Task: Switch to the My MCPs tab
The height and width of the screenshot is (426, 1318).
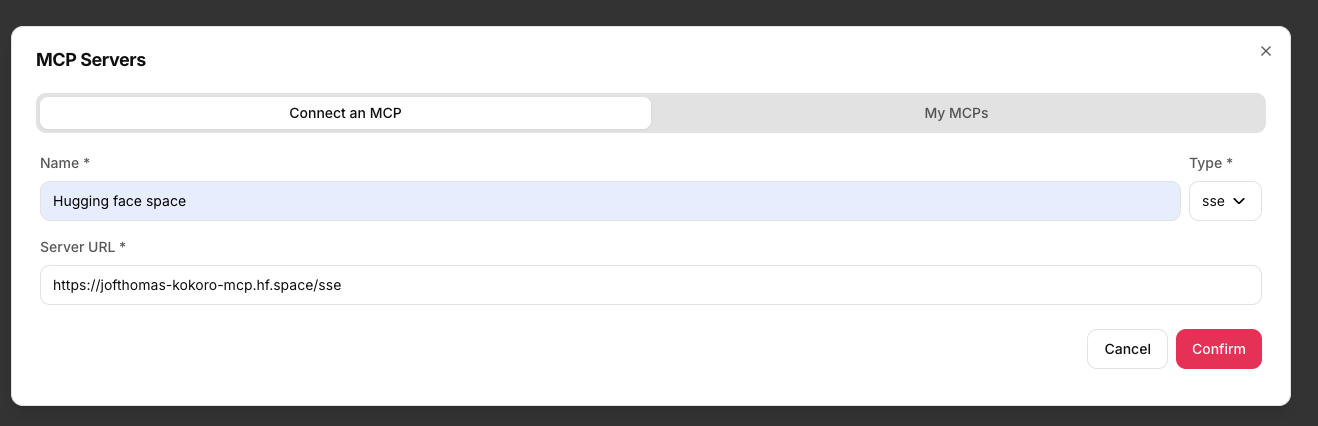Action: (x=956, y=113)
